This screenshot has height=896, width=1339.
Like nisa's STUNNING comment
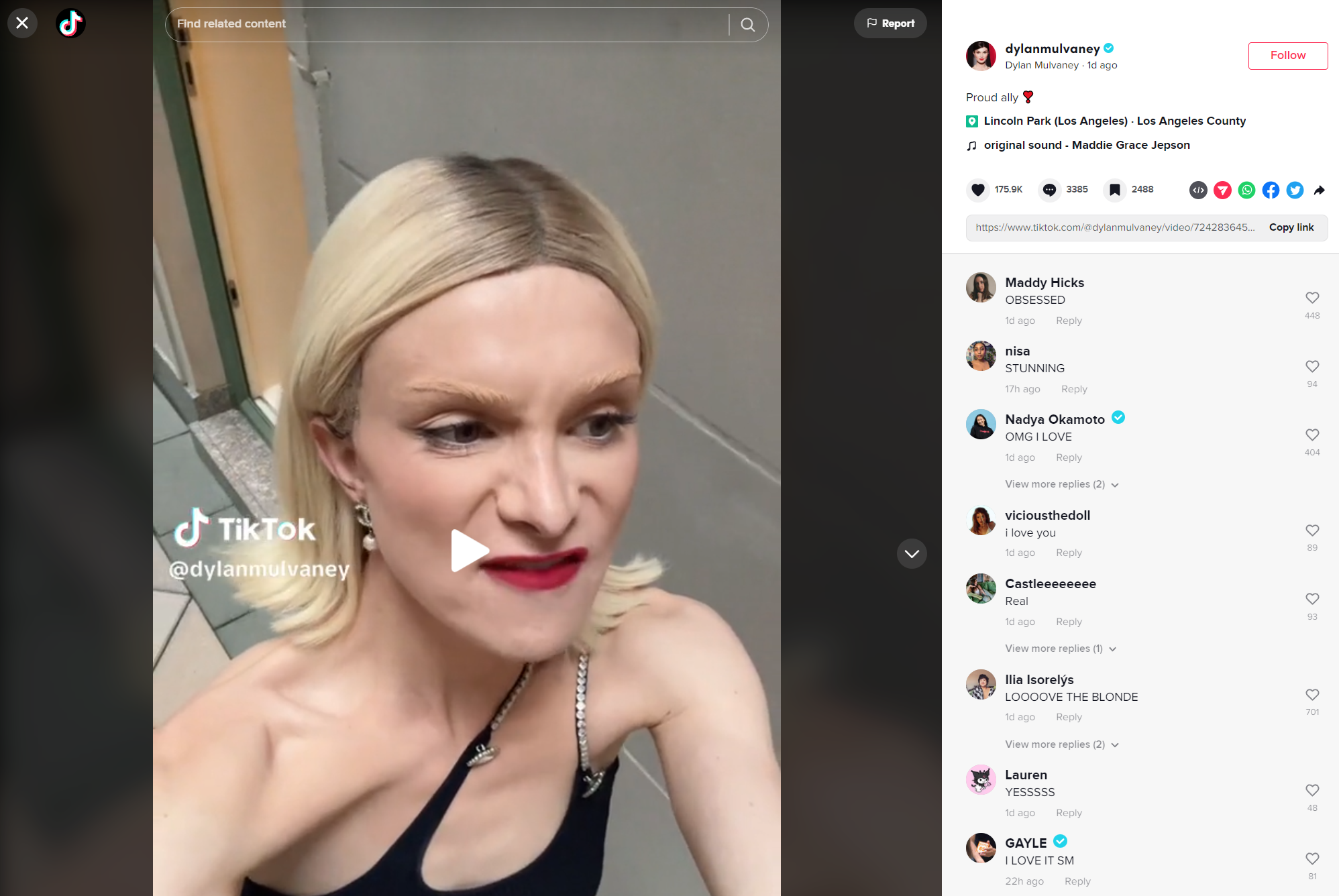coord(1312,366)
